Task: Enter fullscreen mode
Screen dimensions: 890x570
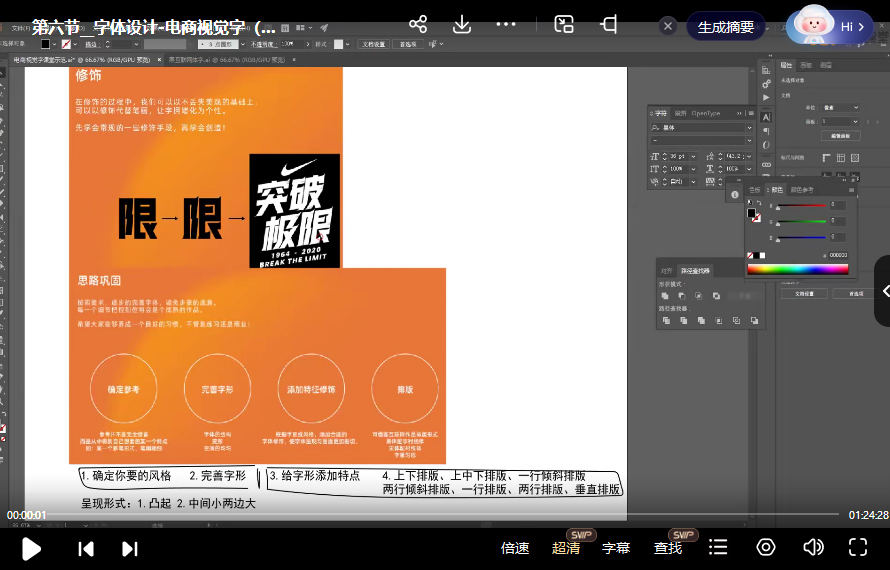Action: 858,547
